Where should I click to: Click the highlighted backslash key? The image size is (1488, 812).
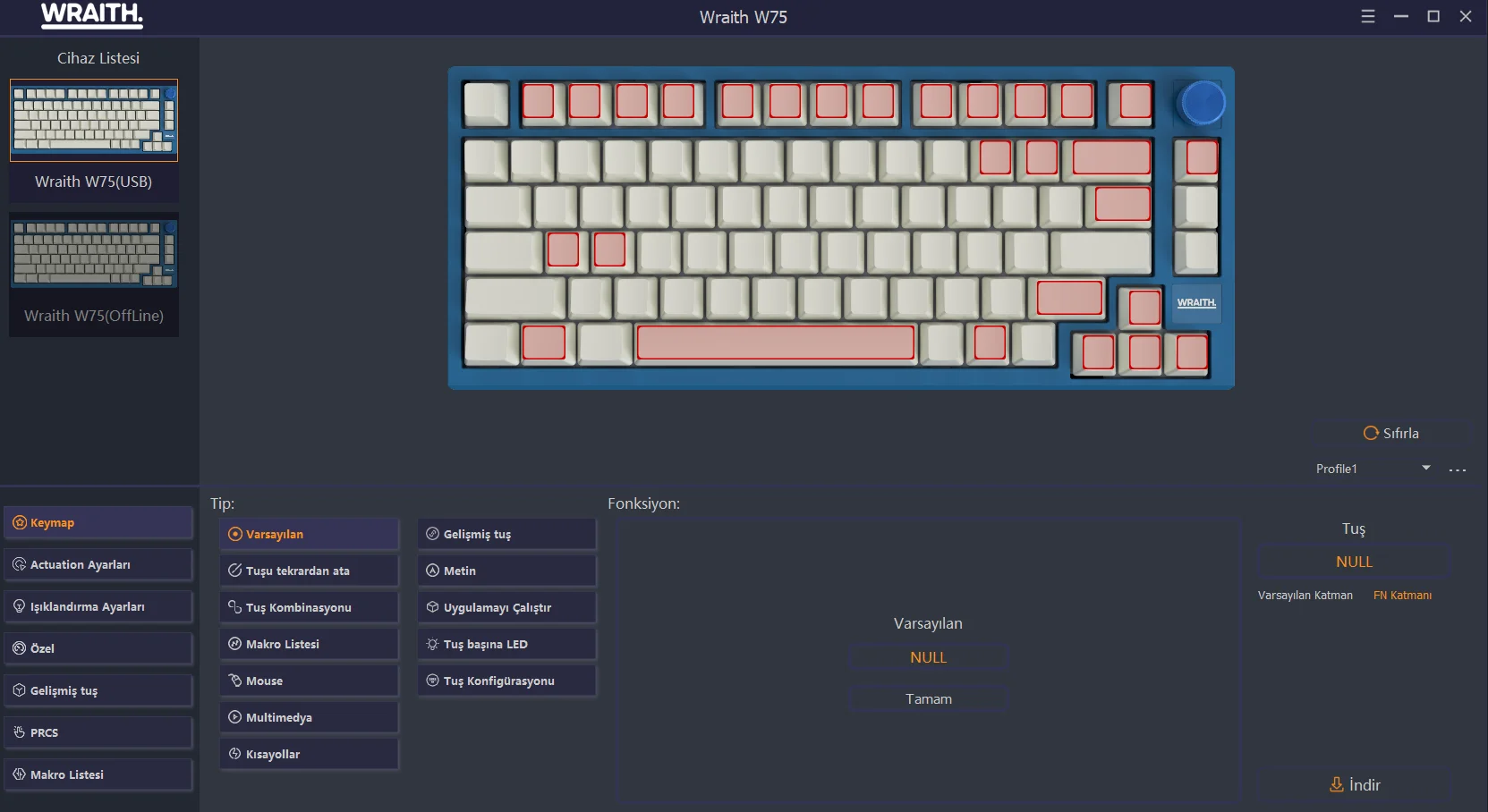pyautogui.click(x=1123, y=204)
